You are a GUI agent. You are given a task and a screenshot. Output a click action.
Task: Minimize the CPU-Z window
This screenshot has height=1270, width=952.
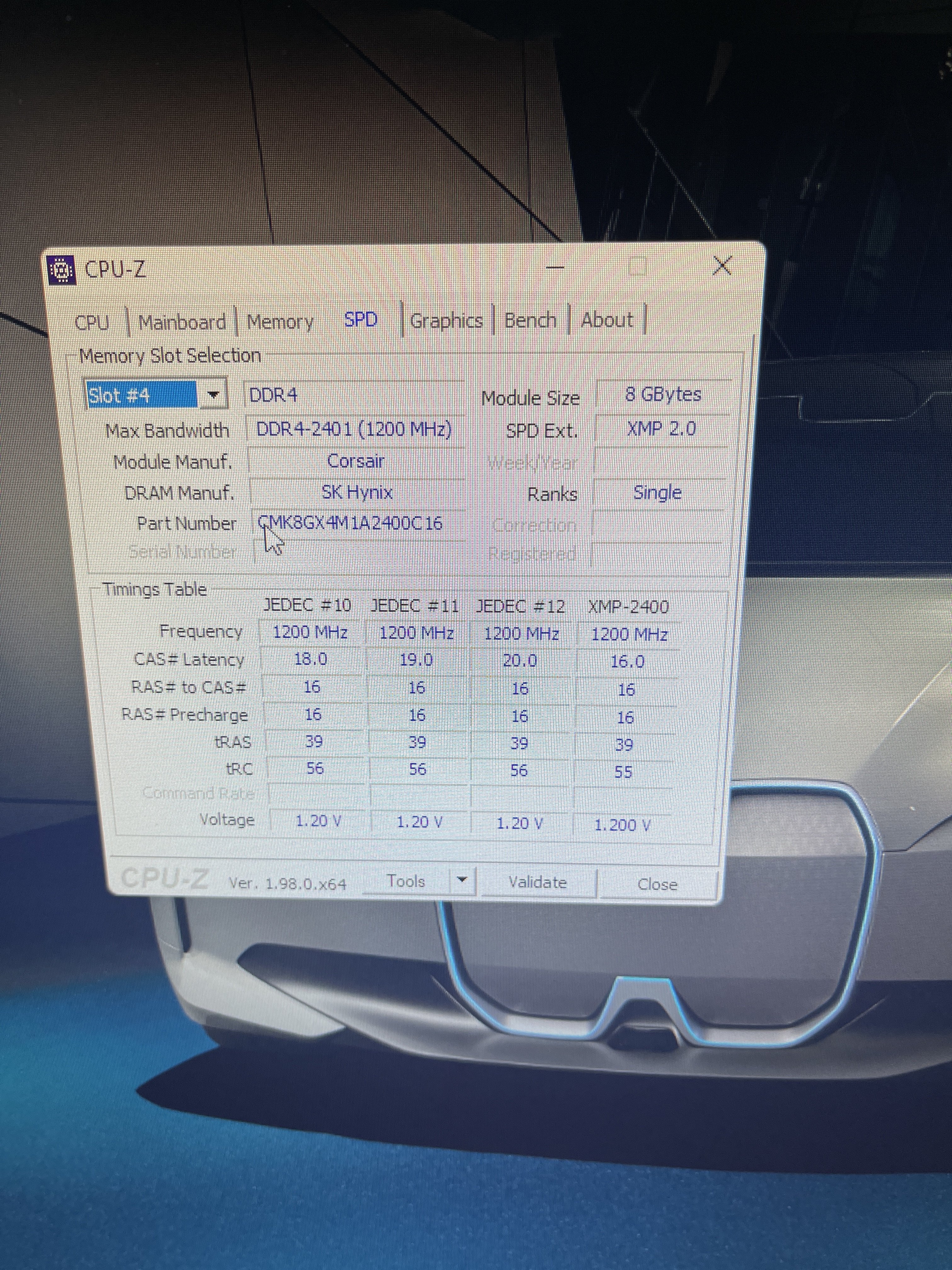(555, 267)
